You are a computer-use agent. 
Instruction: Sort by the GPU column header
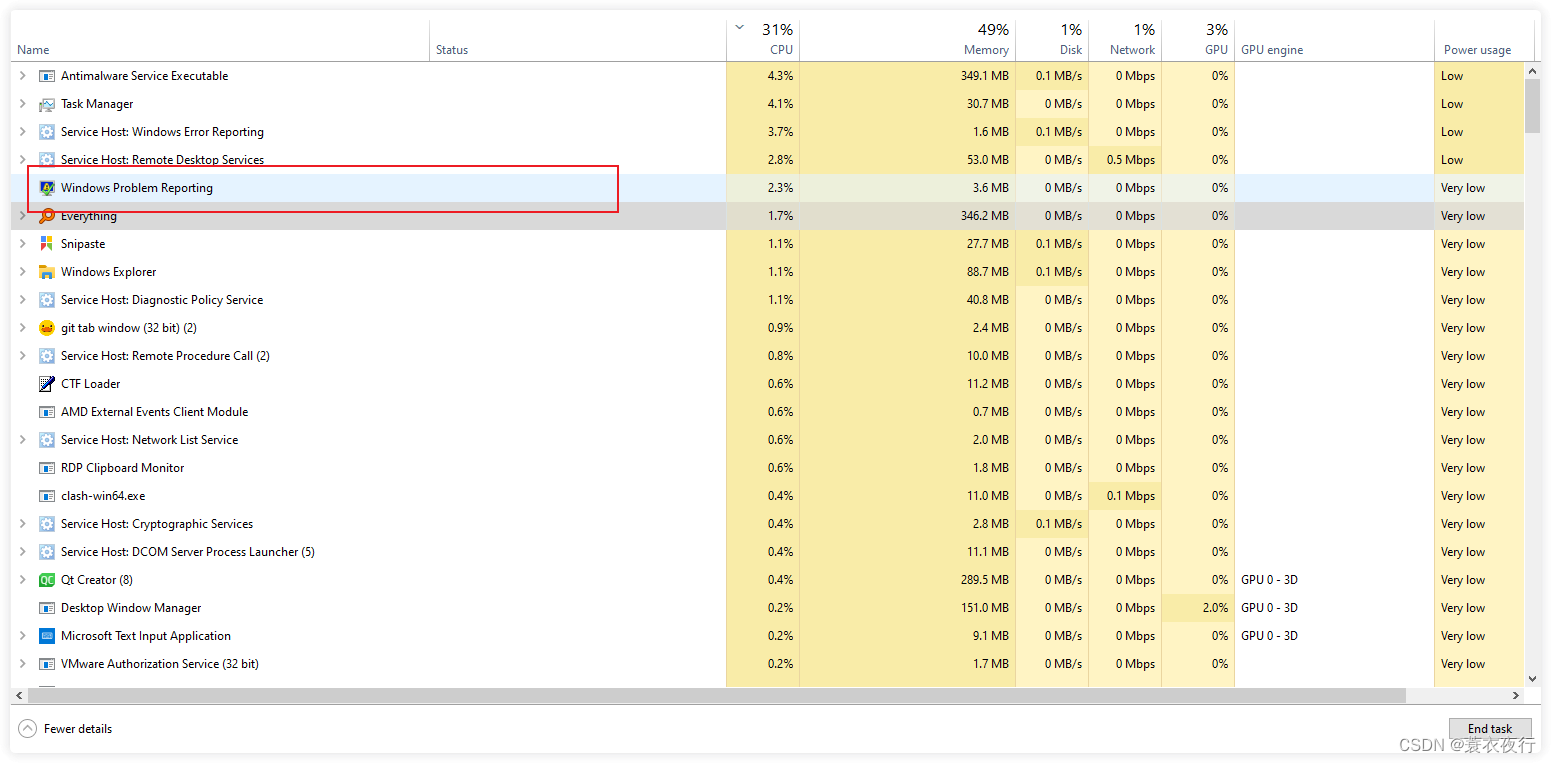point(1198,40)
